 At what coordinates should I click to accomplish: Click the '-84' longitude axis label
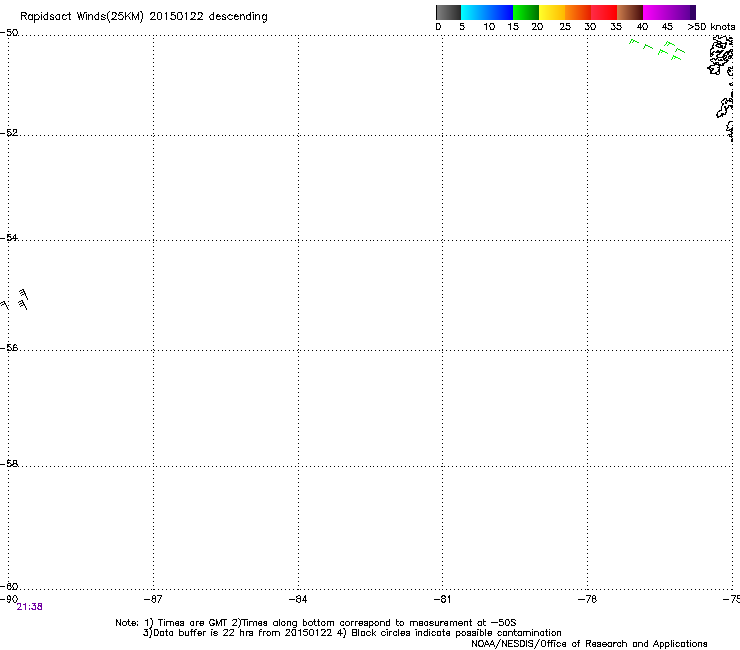point(298,599)
